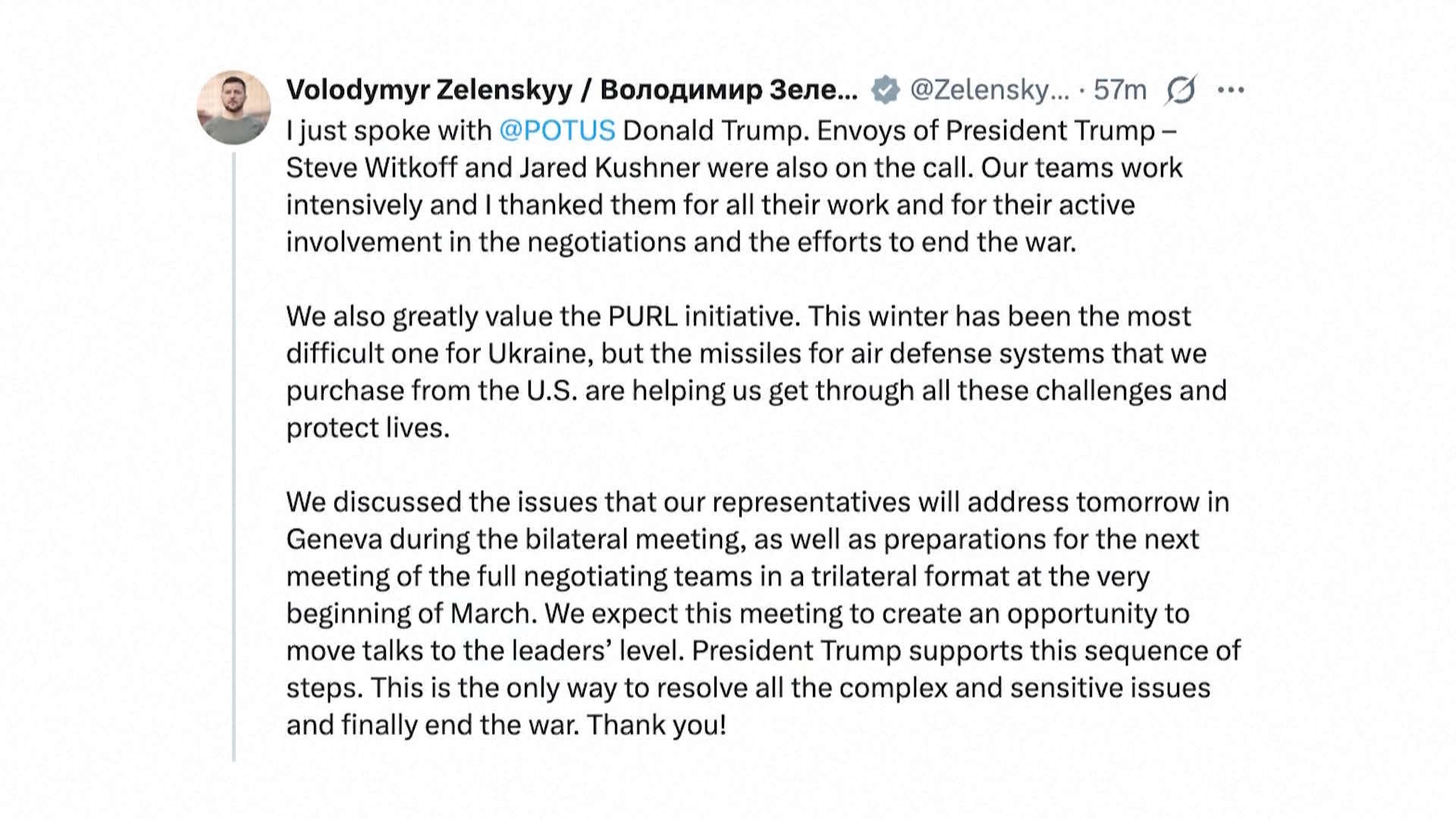Open the @POTUS mention link
Viewport: 1456px width, 819px height.
pos(557,130)
